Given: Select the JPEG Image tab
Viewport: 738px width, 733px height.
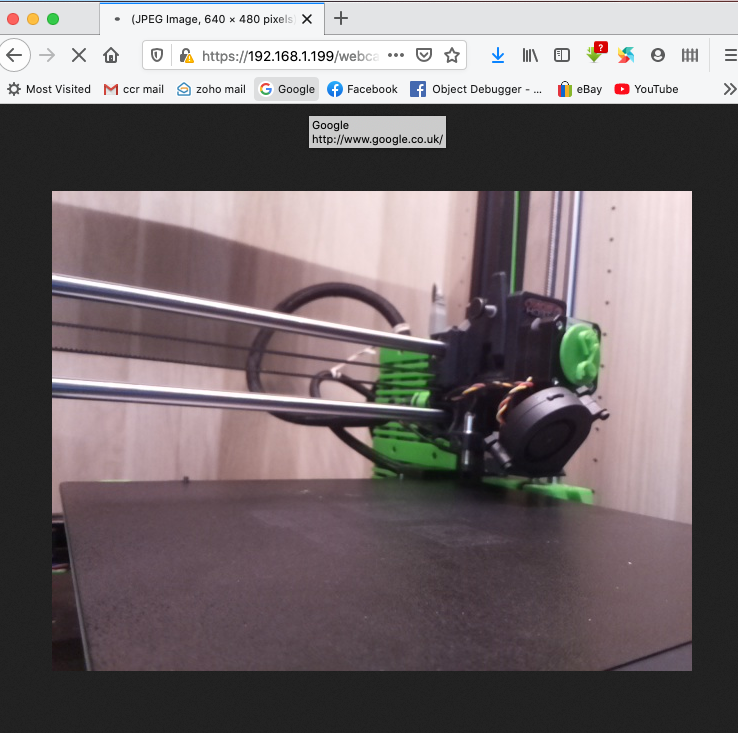Looking at the screenshot, I should point(212,19).
